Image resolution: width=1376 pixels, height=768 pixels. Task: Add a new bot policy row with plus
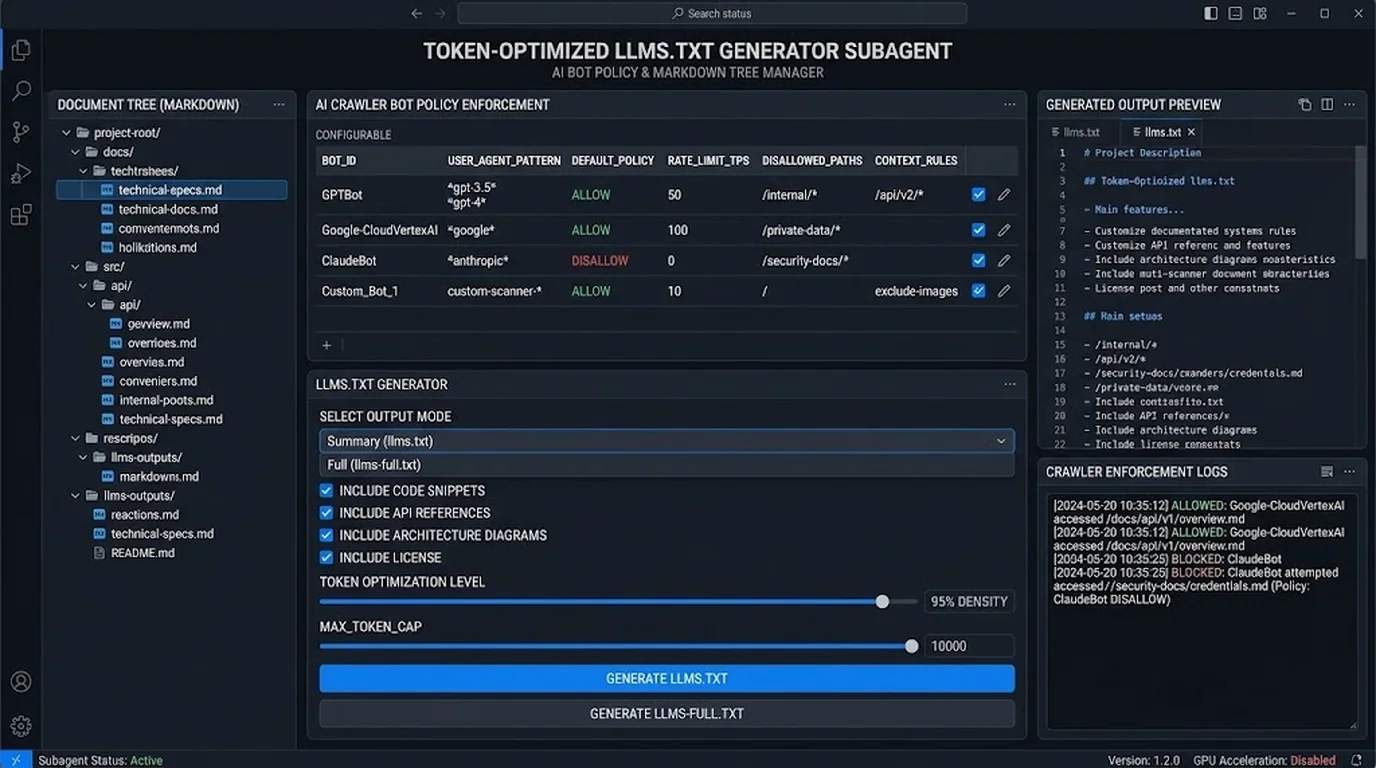326,345
